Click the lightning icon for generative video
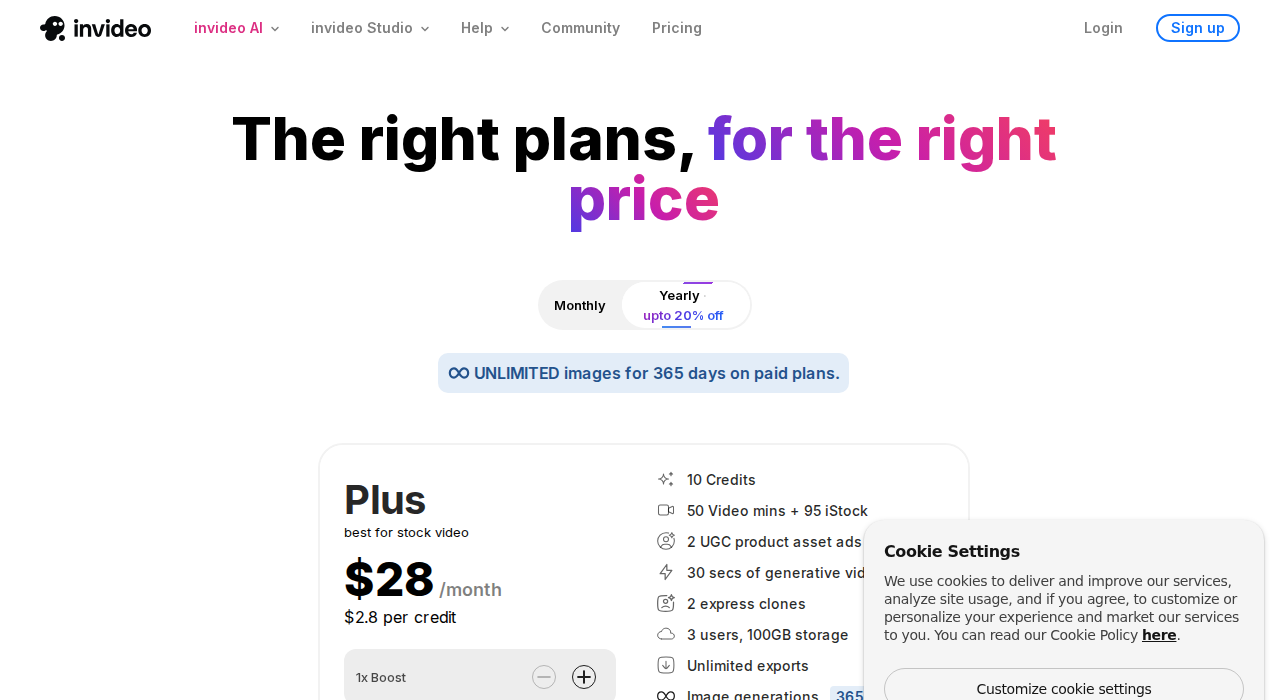The image size is (1280, 700). click(667, 572)
